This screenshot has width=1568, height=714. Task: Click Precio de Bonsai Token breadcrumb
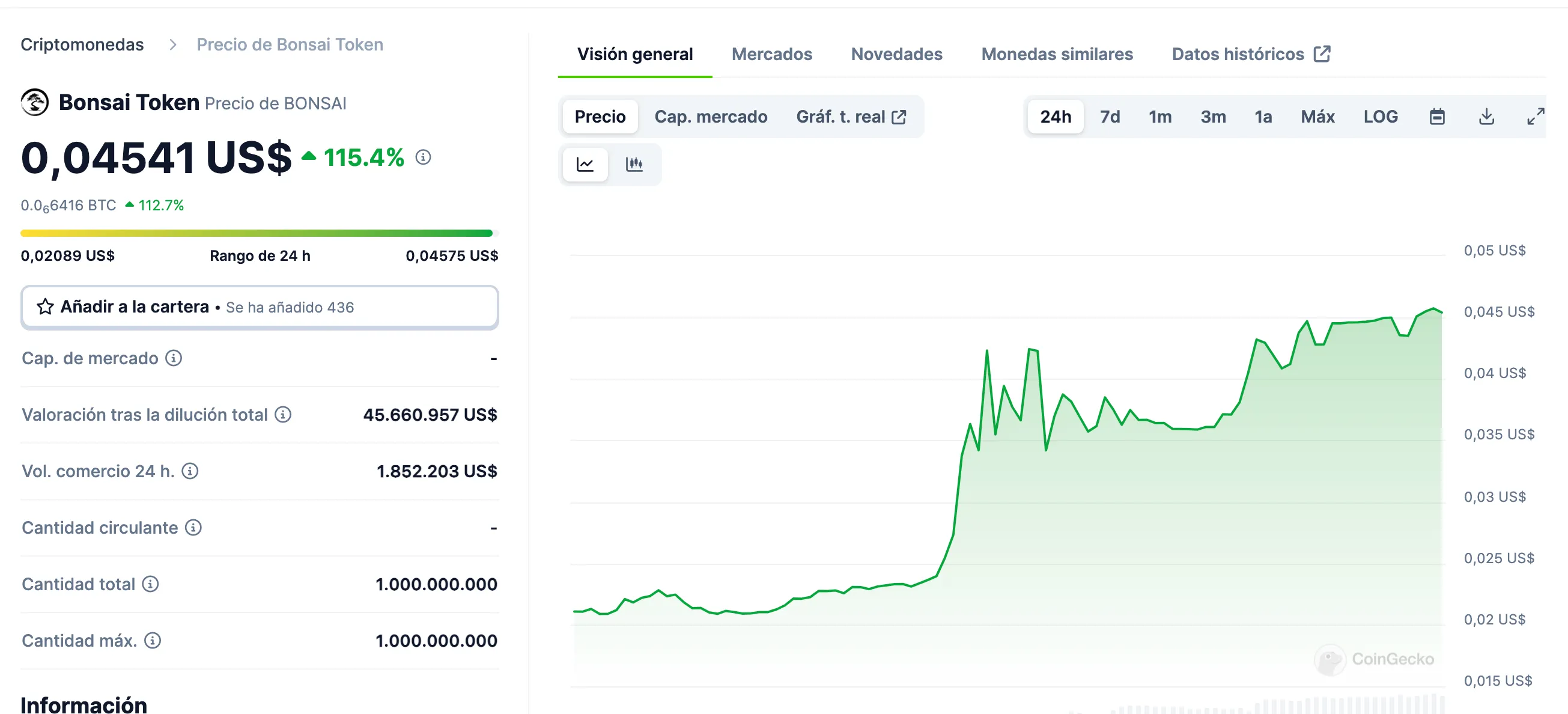[290, 44]
